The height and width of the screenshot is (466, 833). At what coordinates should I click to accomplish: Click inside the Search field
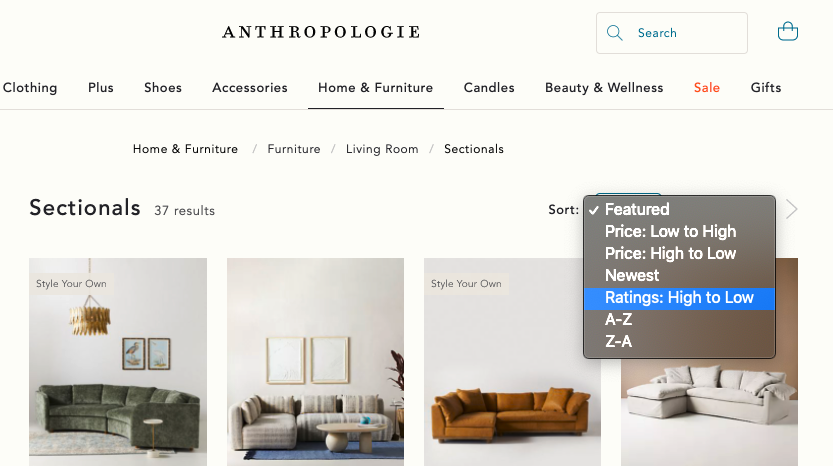pos(672,33)
